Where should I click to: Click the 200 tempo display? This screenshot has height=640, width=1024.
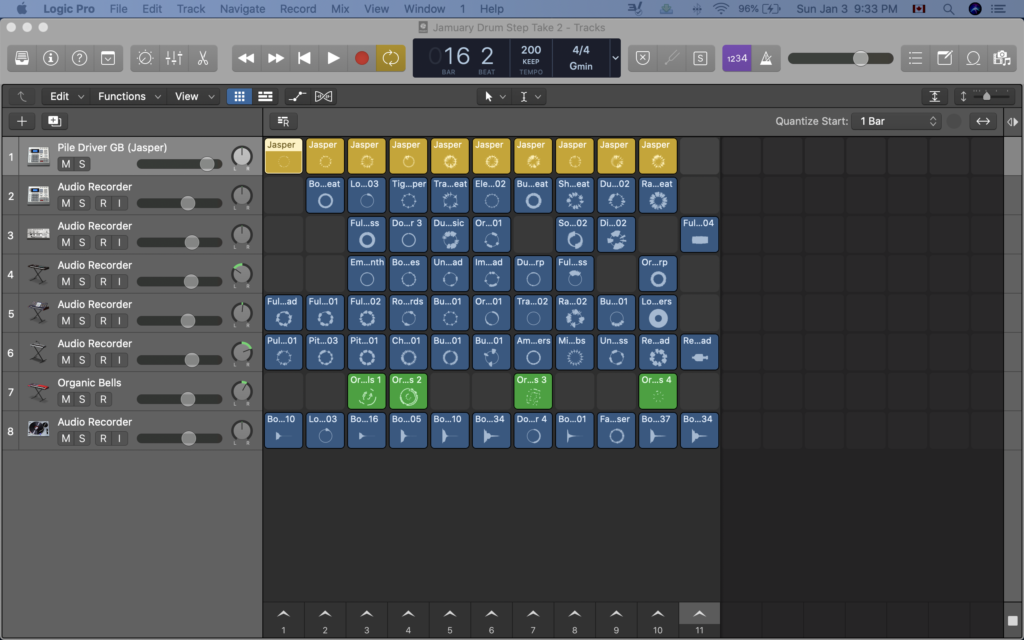point(530,50)
